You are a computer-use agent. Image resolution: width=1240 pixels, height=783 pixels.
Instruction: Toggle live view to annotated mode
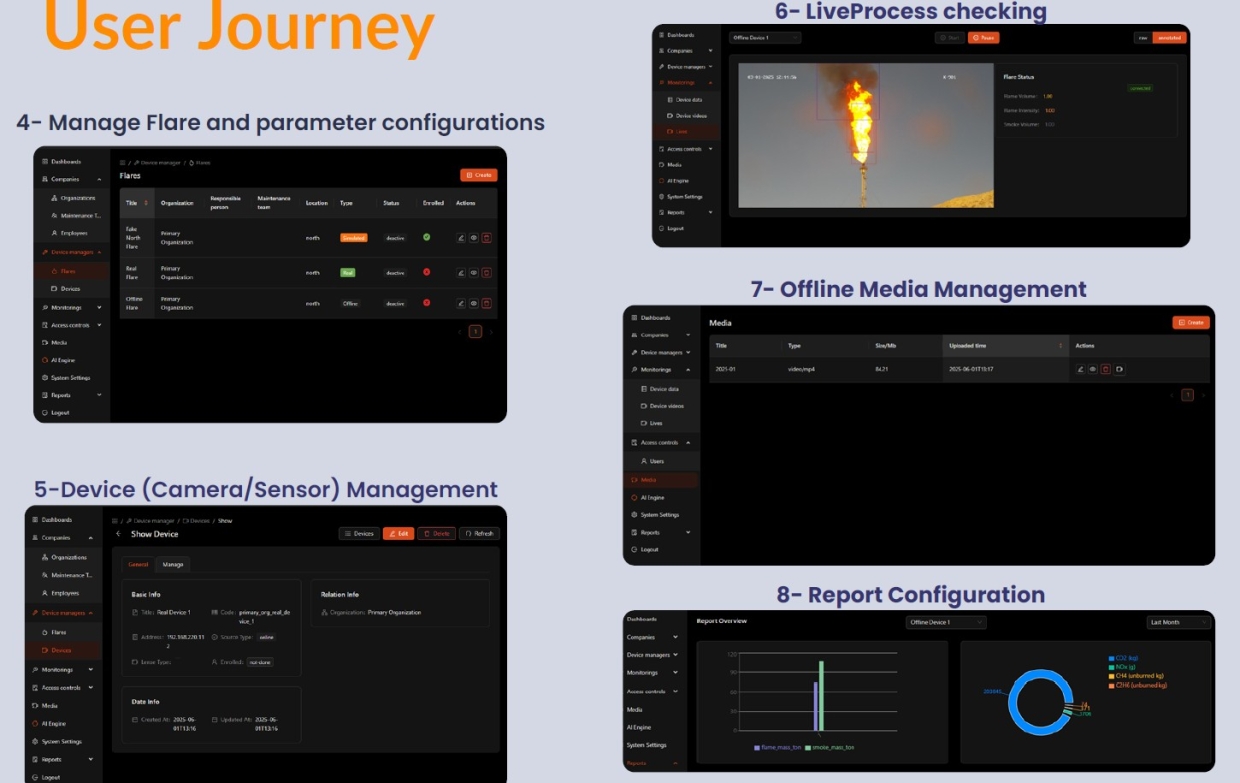click(x=1169, y=38)
